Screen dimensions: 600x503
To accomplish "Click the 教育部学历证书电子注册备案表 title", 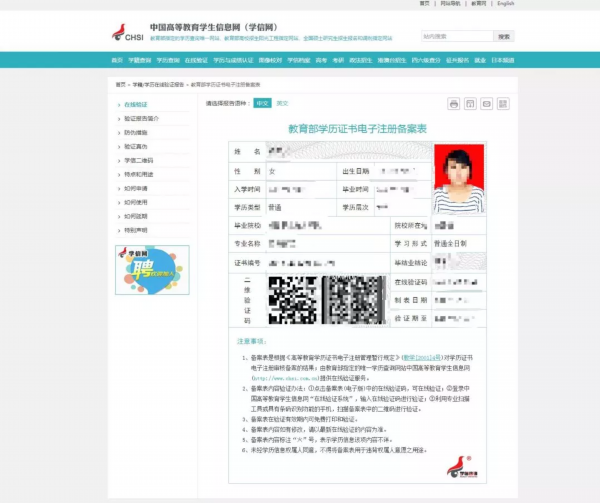I will (357, 129).
